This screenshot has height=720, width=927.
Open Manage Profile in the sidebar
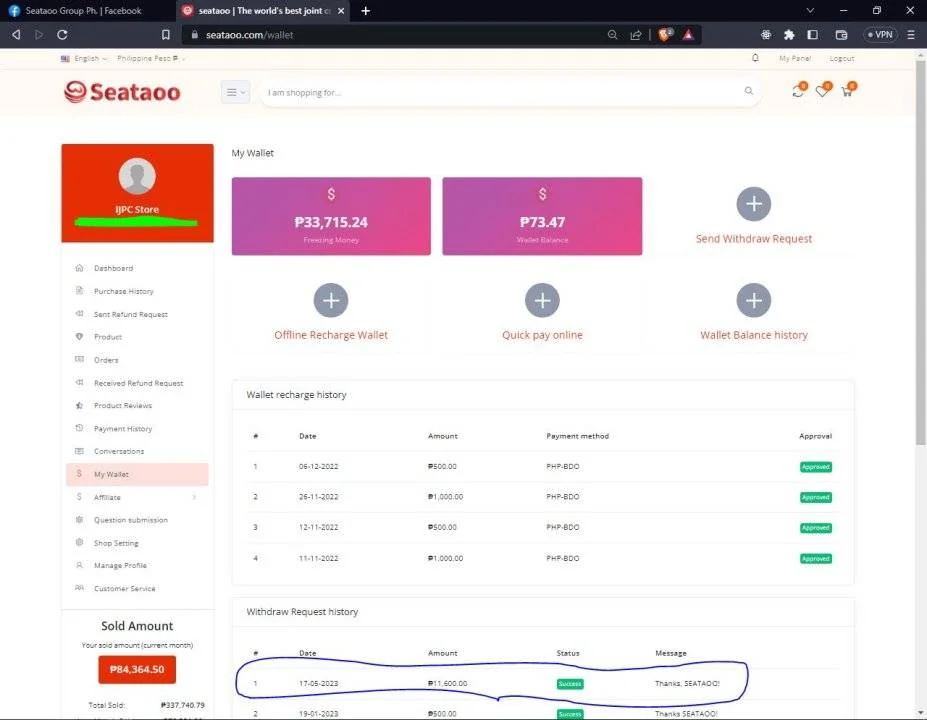coord(120,566)
